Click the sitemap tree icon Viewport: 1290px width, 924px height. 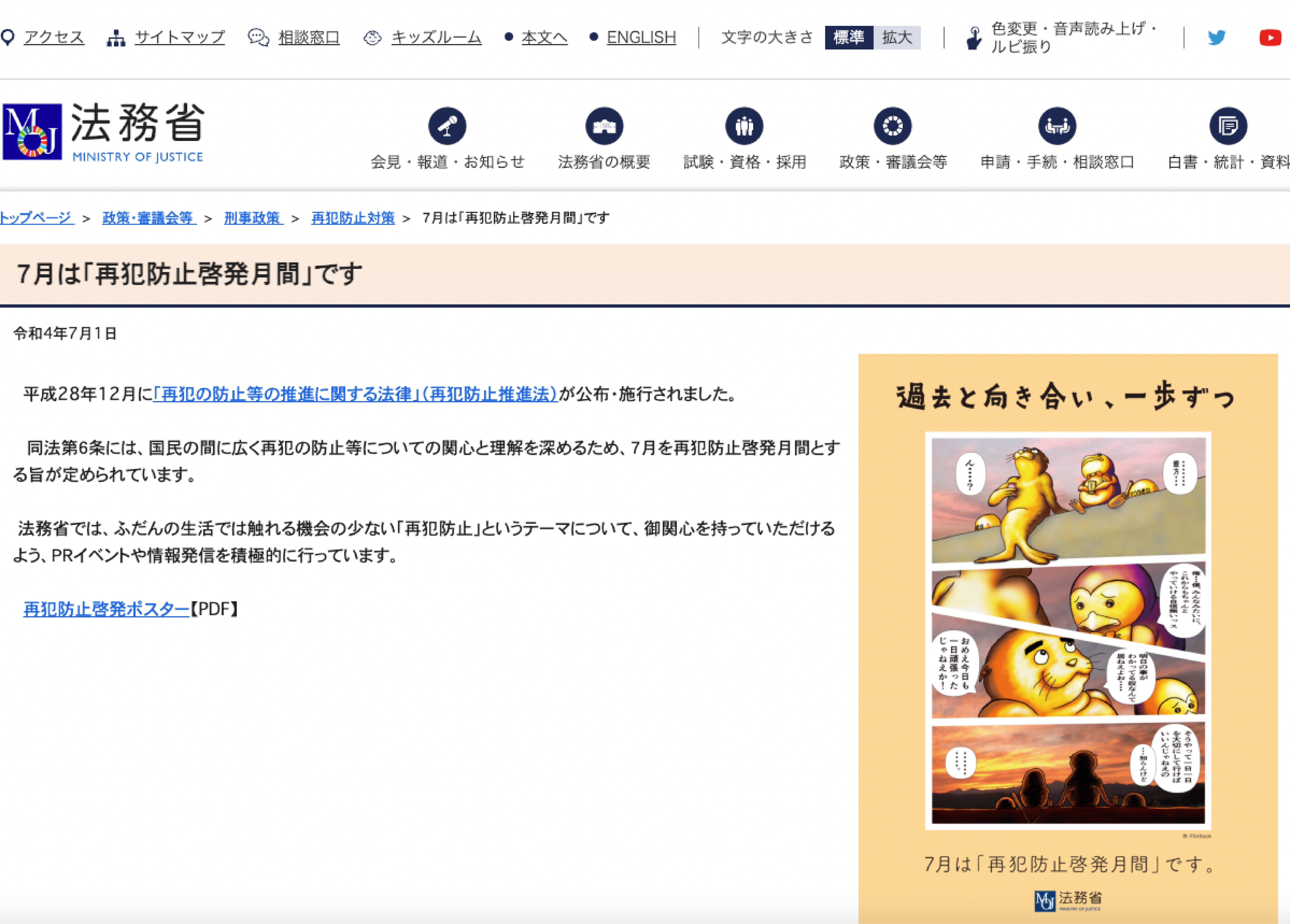tap(116, 38)
